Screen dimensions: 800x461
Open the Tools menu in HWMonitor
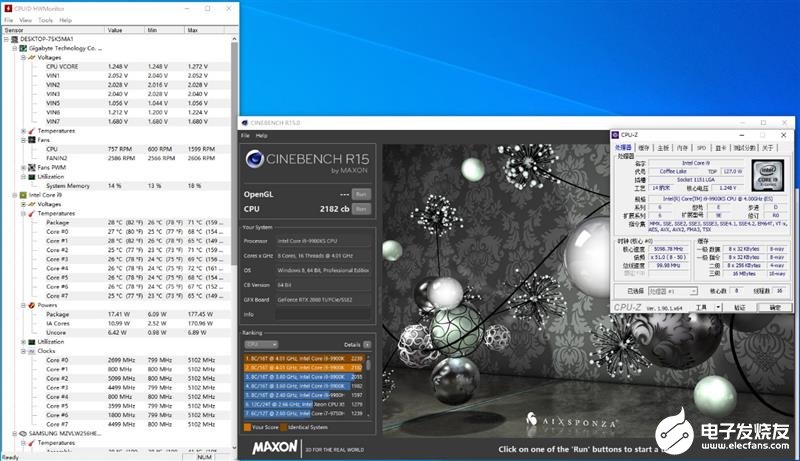pyautogui.click(x=45, y=20)
